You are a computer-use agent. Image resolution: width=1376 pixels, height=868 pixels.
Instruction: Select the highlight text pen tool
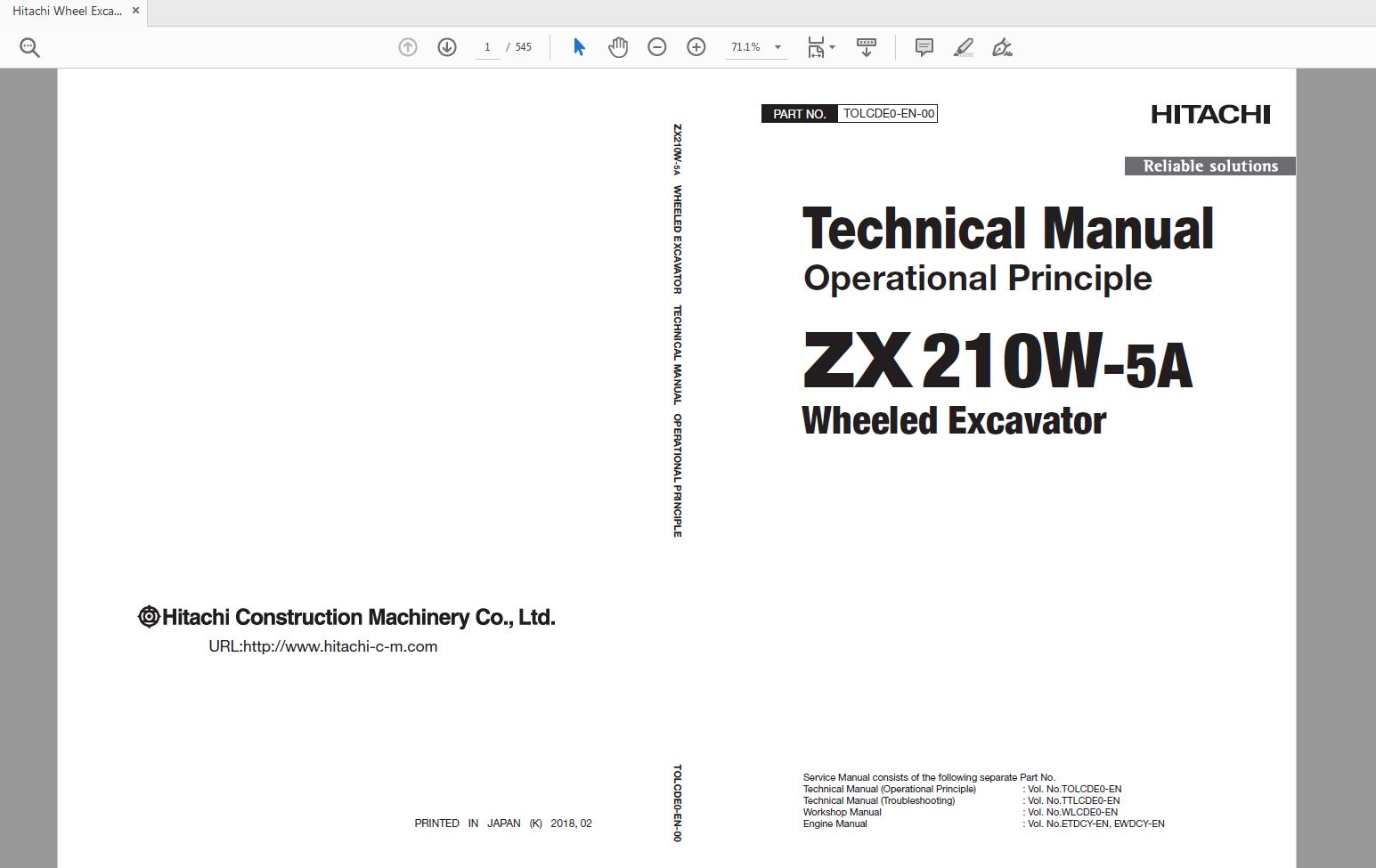tap(964, 47)
